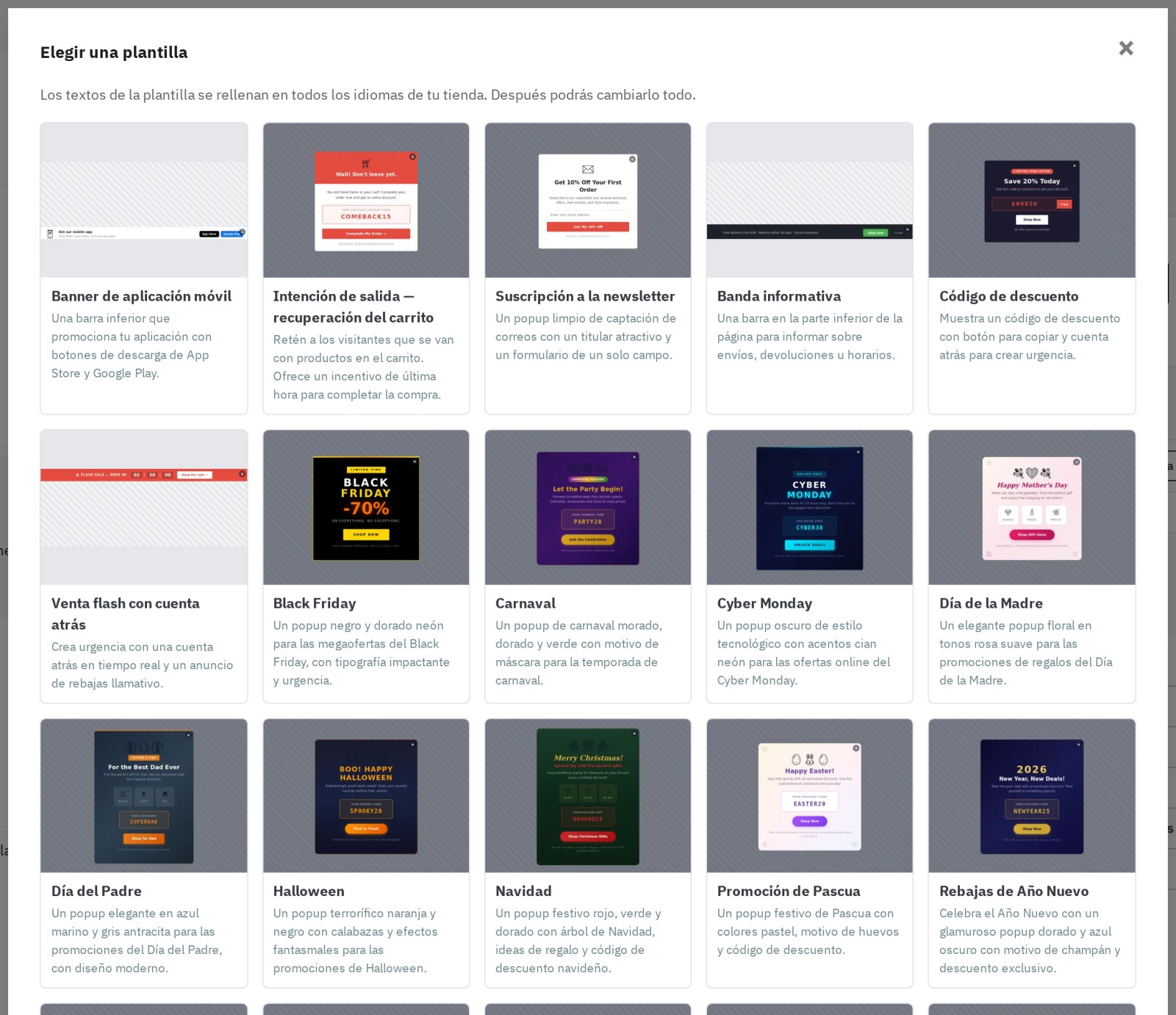
Task: Pick the Carnaval popup preview
Action: 588,508
